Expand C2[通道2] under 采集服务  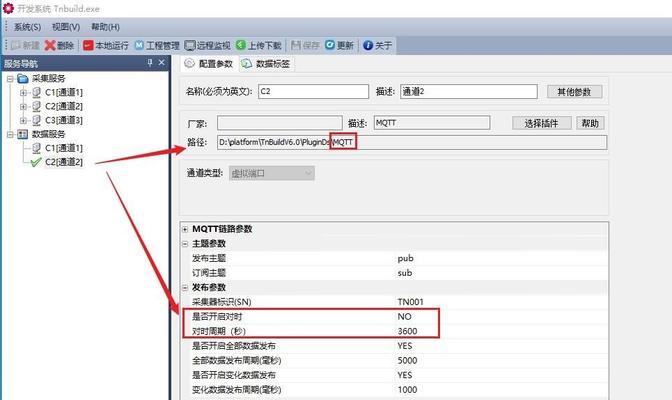click(x=24, y=106)
